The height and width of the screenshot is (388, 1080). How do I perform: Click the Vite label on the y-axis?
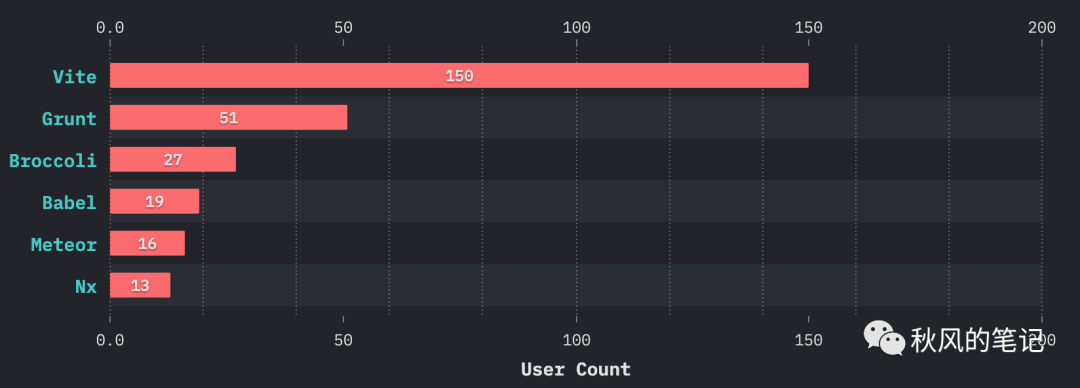coord(75,76)
